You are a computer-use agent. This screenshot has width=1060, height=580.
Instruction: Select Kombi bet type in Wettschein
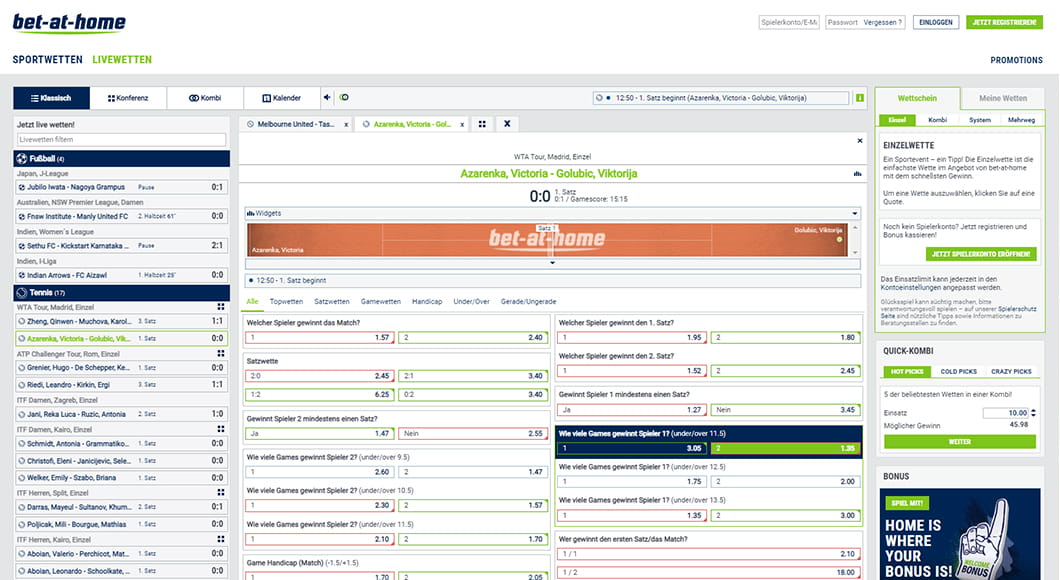tap(938, 120)
